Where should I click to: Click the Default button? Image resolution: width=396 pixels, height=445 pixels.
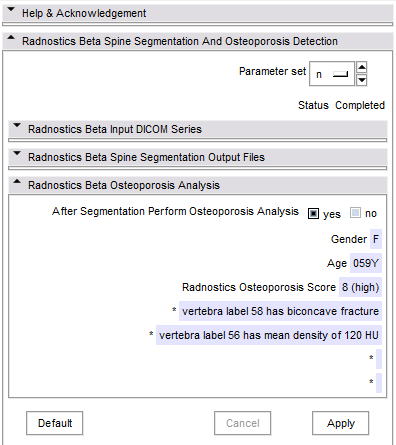55,423
